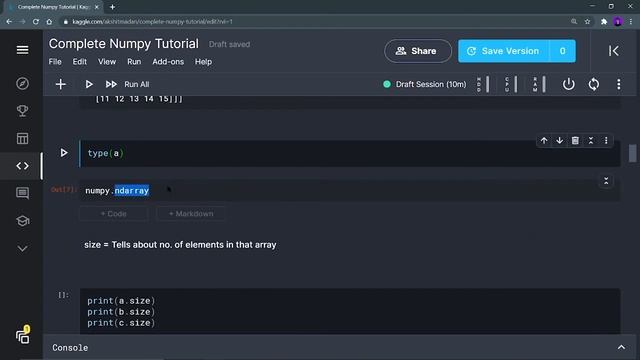Click the Draft saved status text

coord(229,44)
